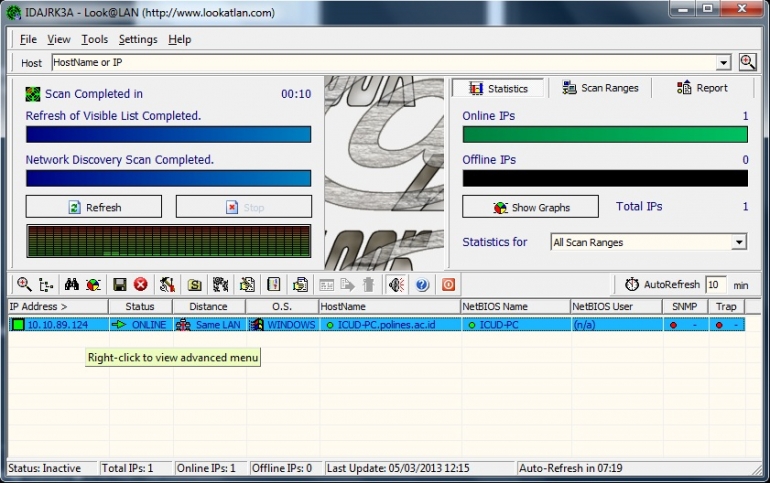
Task: Click the AutoRefresh stopwatch icon
Action: [632, 284]
